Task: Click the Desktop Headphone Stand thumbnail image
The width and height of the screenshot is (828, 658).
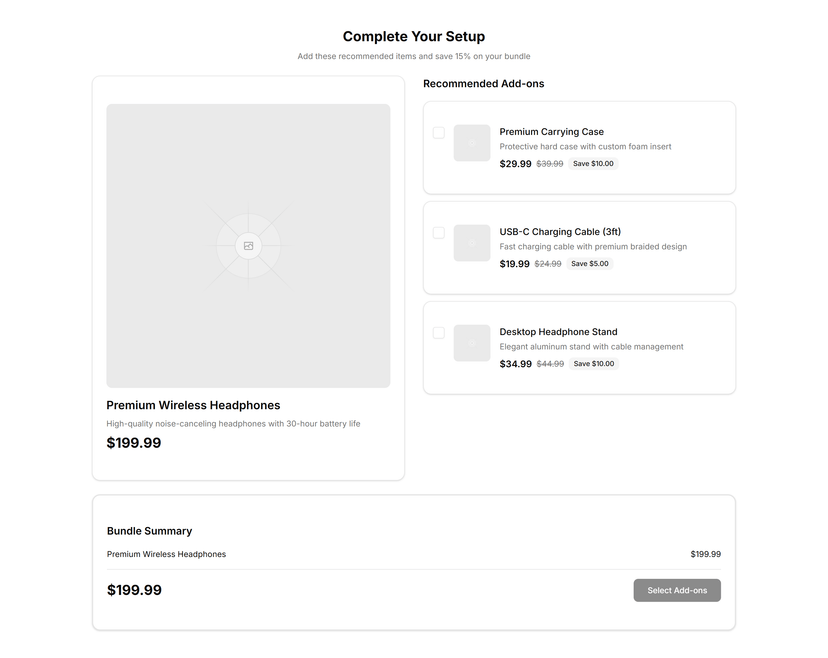Action: tap(472, 343)
